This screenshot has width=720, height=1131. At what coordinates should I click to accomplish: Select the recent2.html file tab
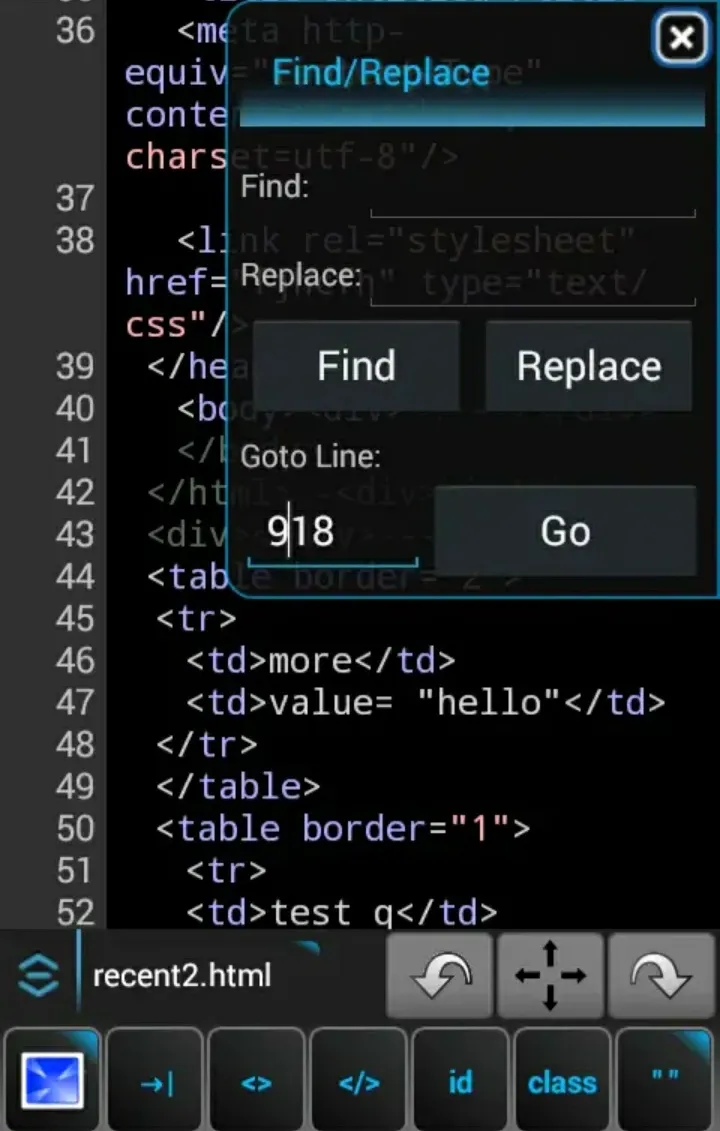pyautogui.click(x=182, y=975)
